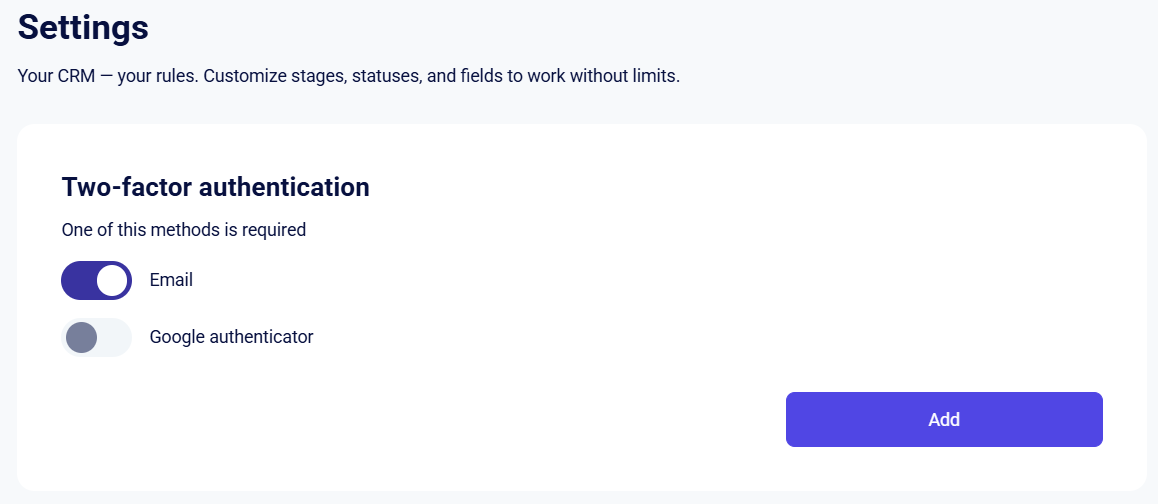Save the two-factor settings with Add
The image size is (1158, 504).
944,420
